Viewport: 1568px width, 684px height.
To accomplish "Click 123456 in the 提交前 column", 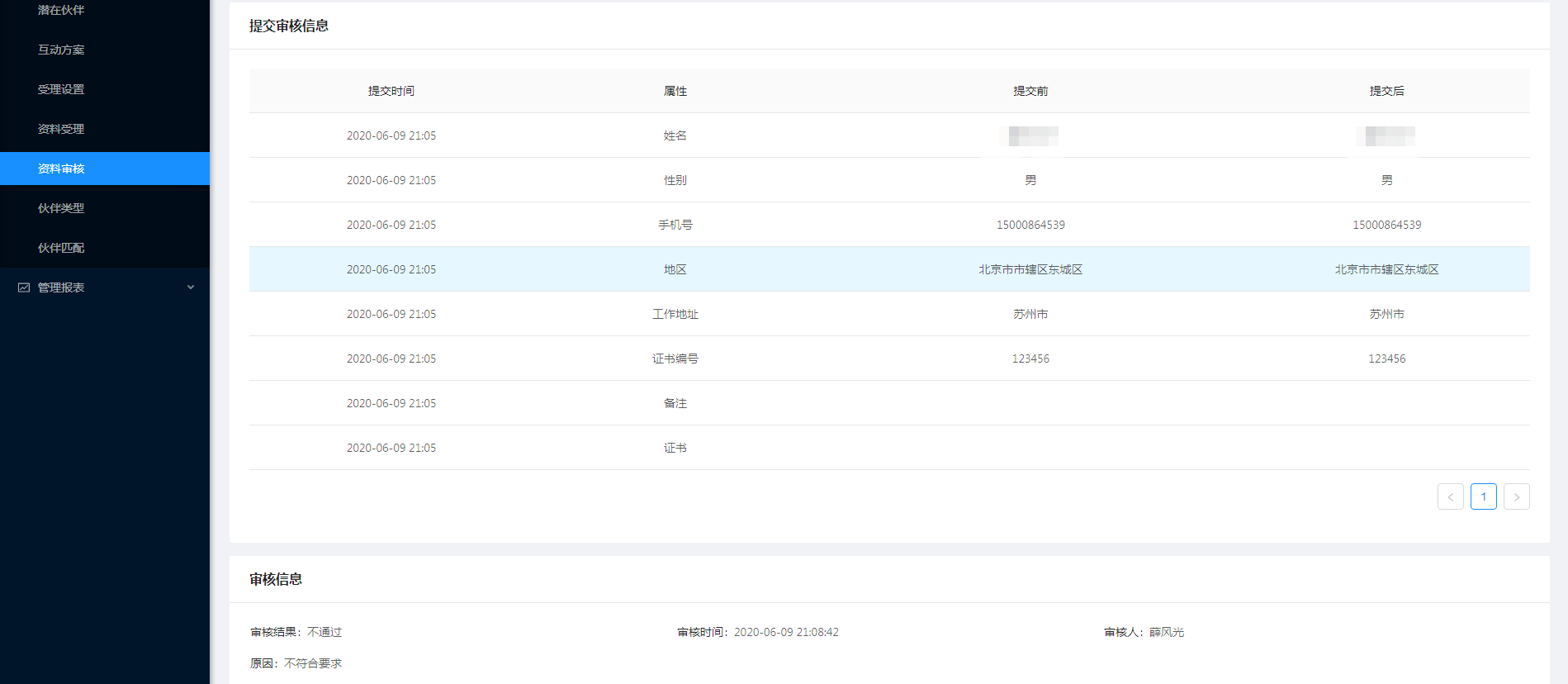I will click(1030, 359).
